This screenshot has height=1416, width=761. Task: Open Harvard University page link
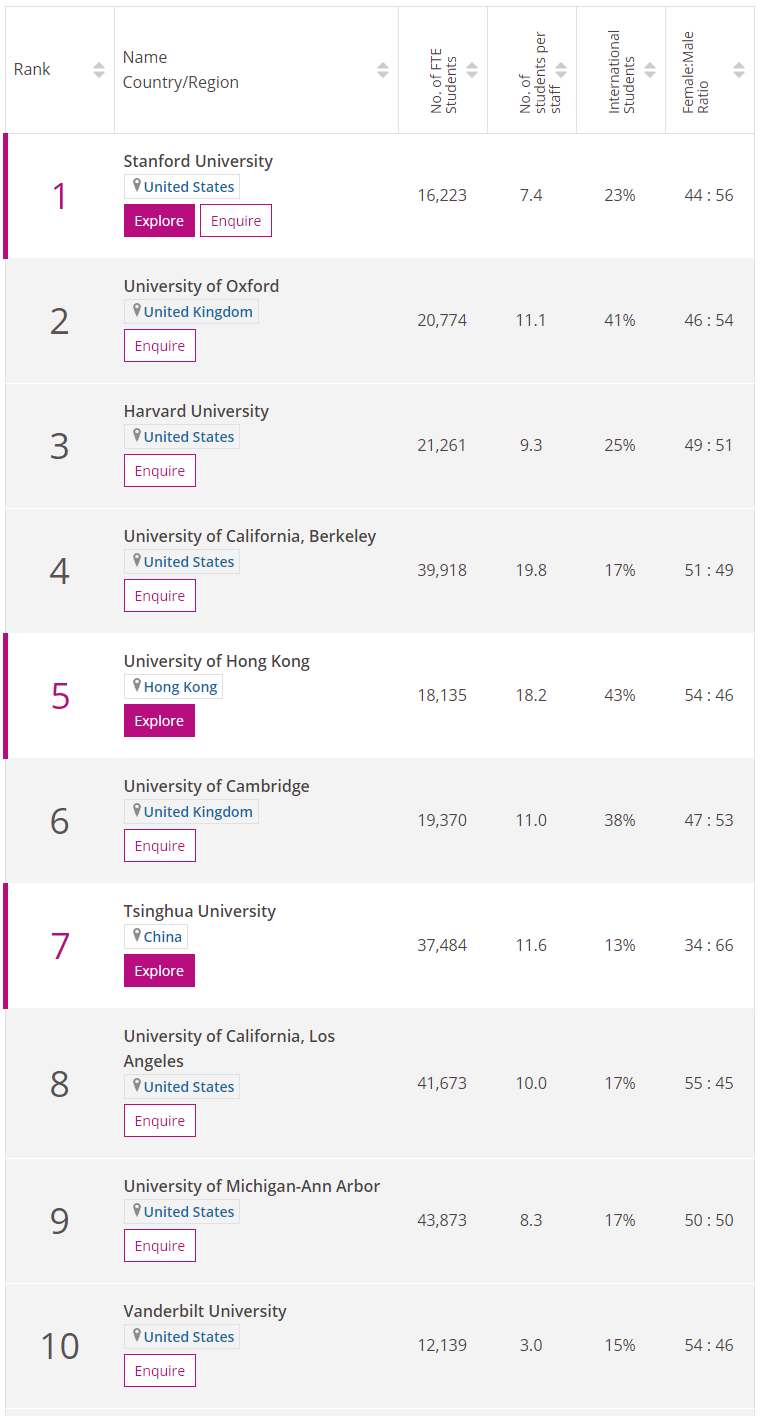tap(196, 411)
